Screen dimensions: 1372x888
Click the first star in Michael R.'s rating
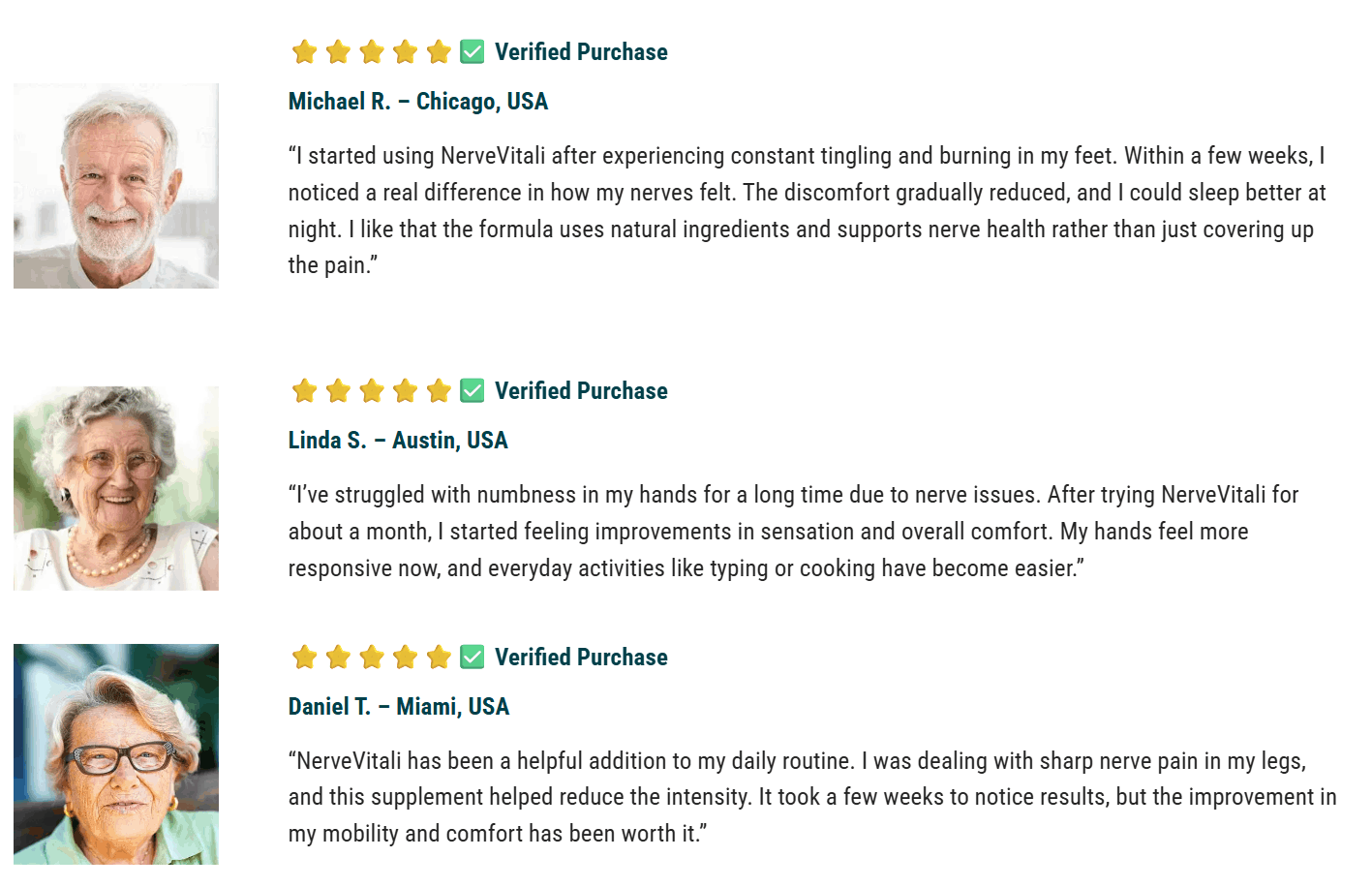pos(305,51)
